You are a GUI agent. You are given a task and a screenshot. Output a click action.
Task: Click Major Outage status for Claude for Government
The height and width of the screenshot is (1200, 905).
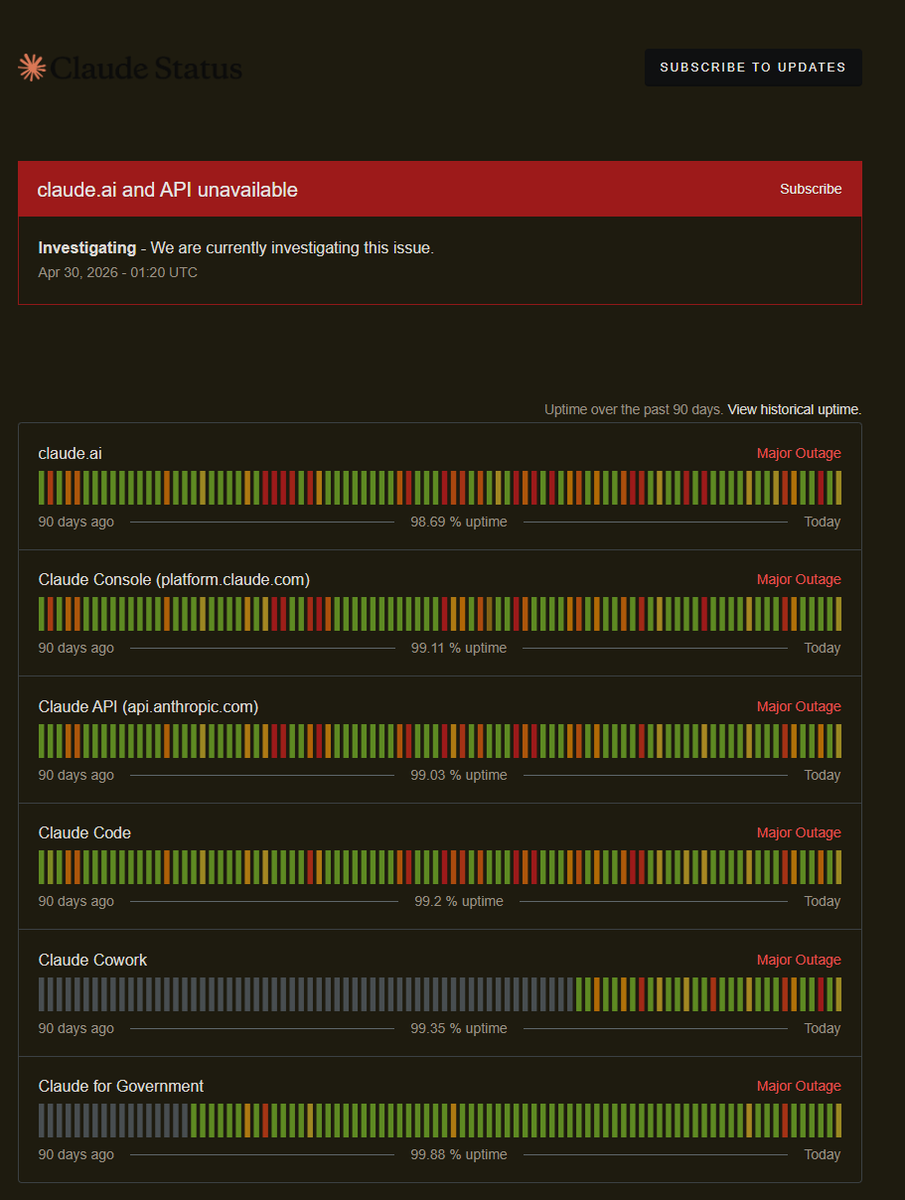pos(799,1086)
